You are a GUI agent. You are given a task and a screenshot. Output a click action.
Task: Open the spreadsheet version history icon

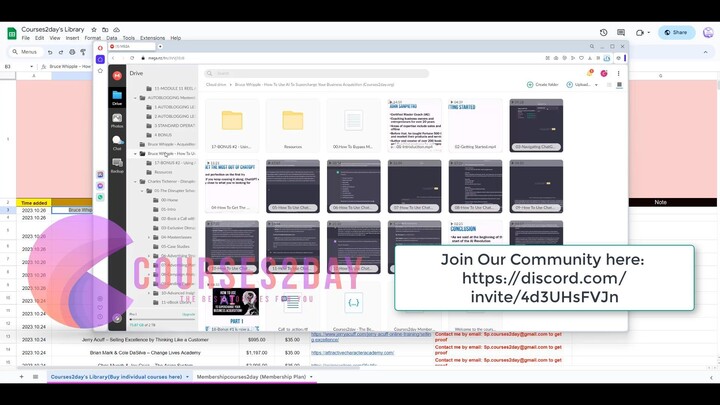pos(604,32)
